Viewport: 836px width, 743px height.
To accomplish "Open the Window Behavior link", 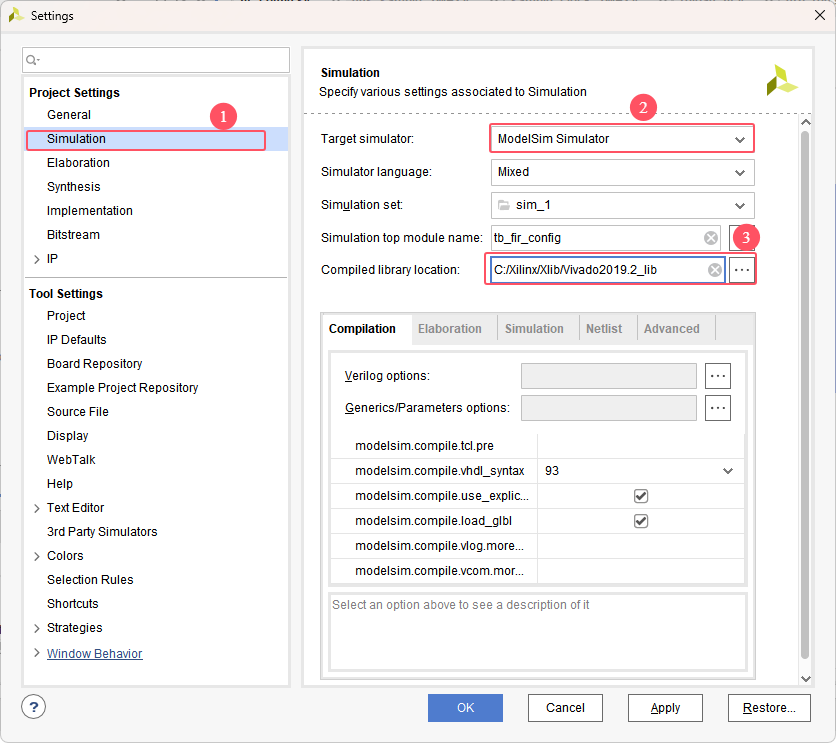I will click(x=95, y=653).
